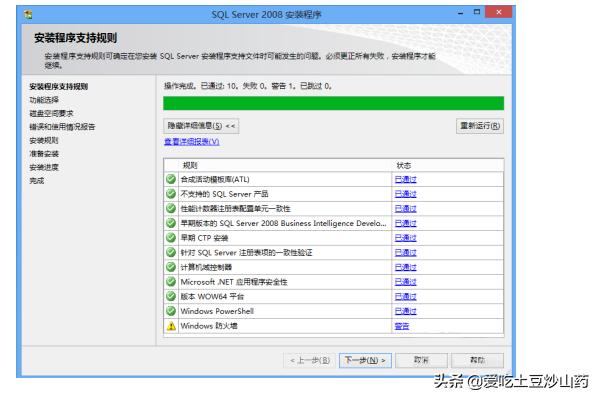Viewport: 600px width, 400px height.
Task: Open 已通过 link for 计算机域控制器
Action: coord(406,267)
